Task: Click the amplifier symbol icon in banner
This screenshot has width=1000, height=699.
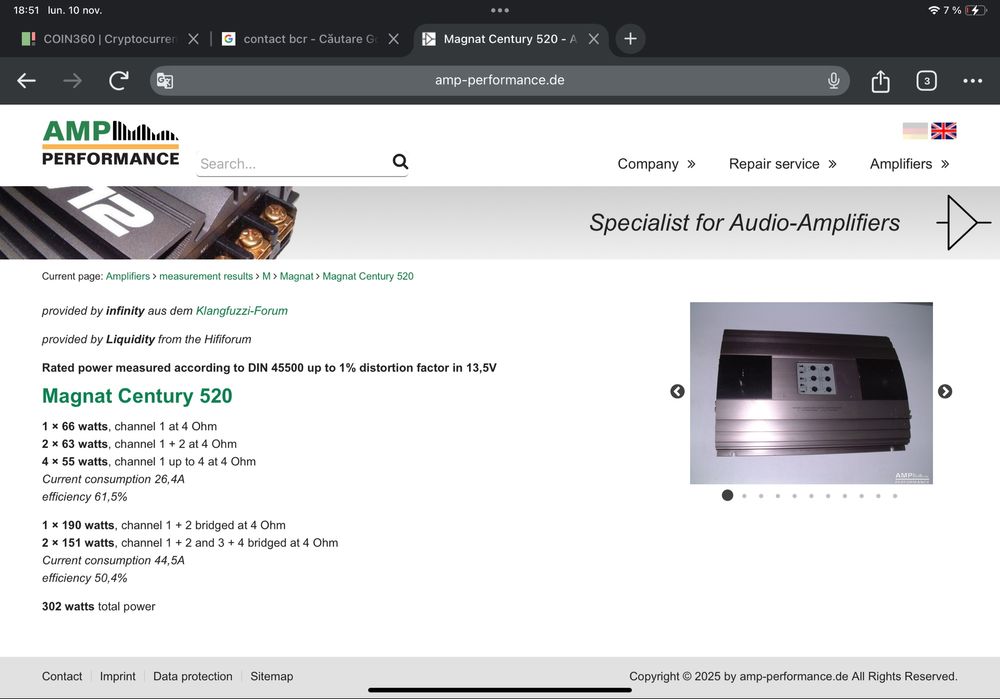Action: [964, 223]
